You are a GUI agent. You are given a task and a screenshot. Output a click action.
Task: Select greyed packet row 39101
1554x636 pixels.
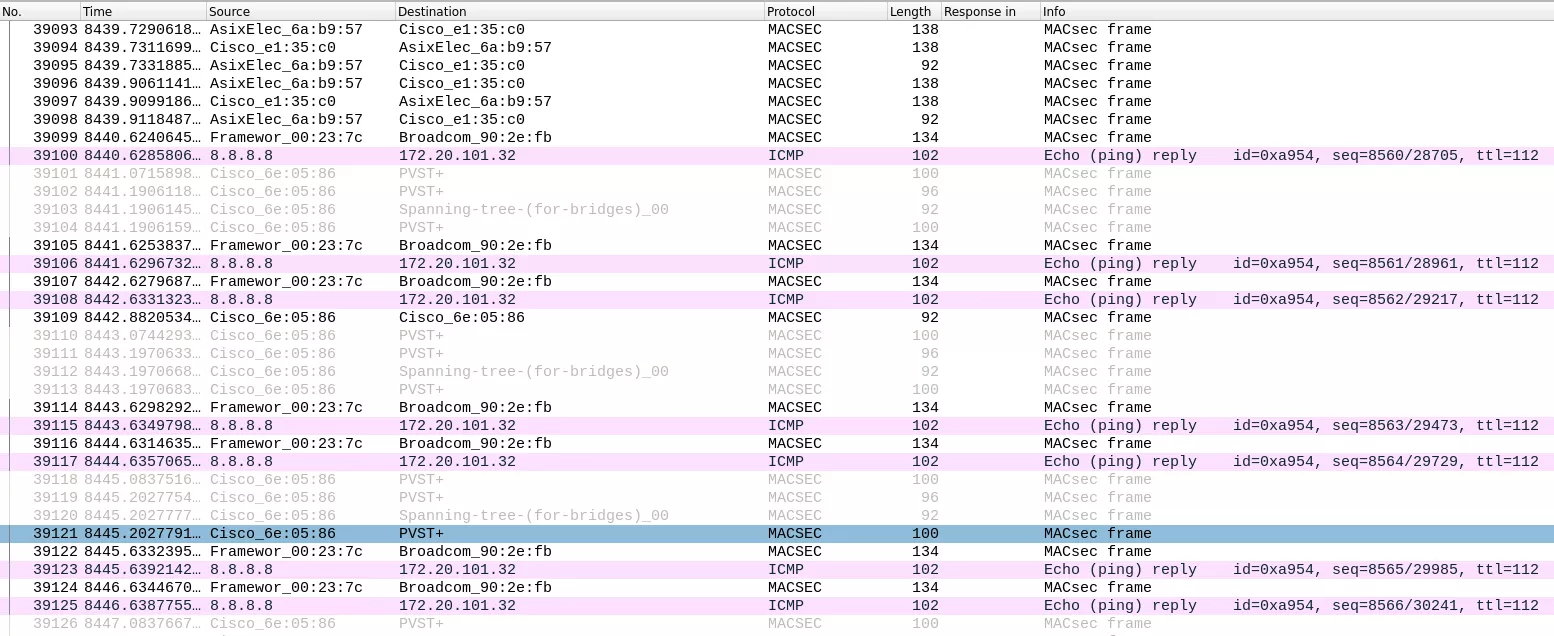777,174
